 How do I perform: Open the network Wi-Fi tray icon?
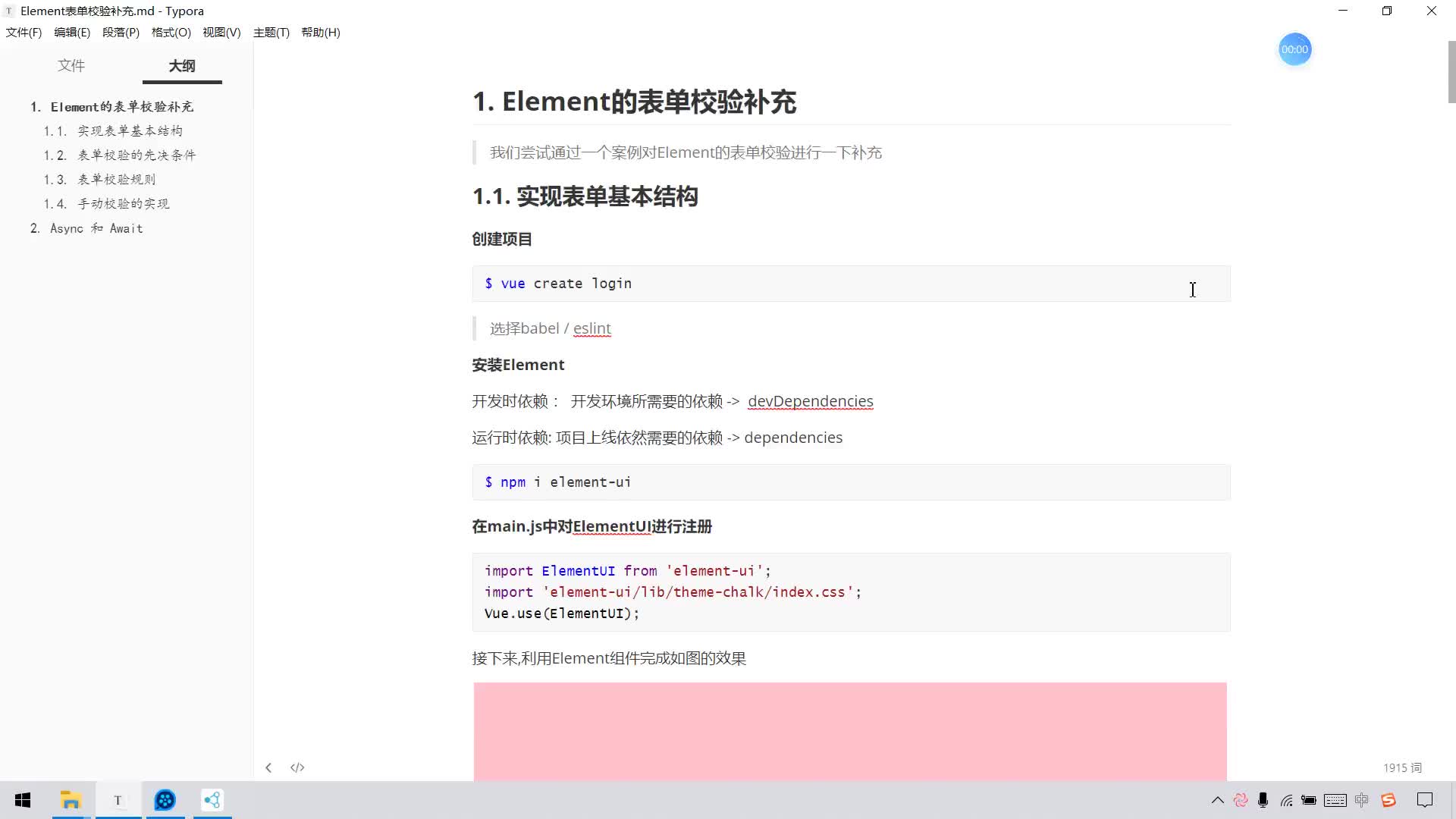point(1287,800)
